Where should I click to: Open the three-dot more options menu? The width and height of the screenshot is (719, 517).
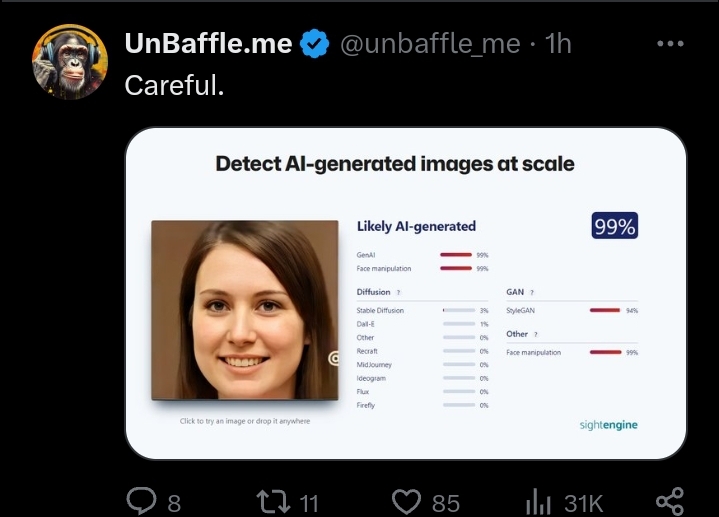(x=670, y=44)
